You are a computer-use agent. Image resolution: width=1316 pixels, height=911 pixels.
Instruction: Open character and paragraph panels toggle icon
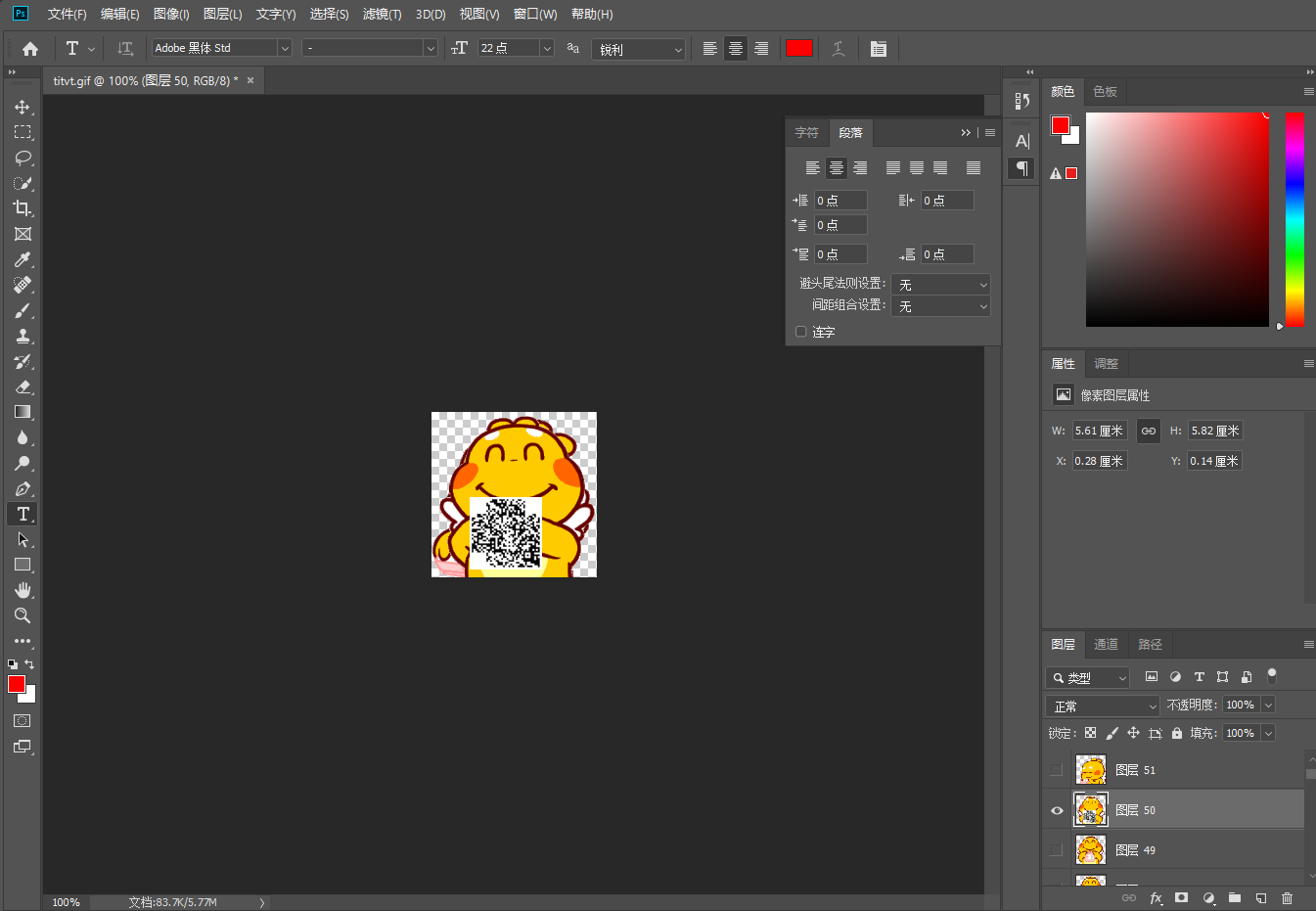click(x=879, y=48)
